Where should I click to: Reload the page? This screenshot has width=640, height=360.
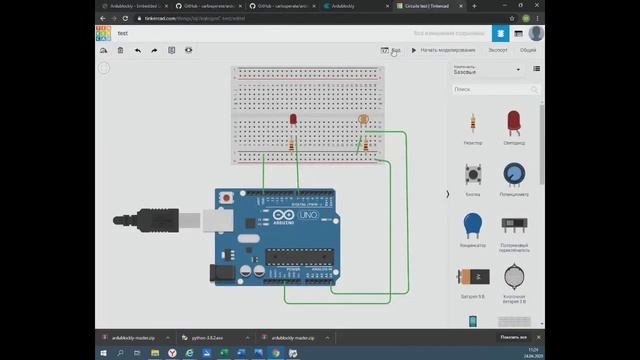tap(125, 18)
